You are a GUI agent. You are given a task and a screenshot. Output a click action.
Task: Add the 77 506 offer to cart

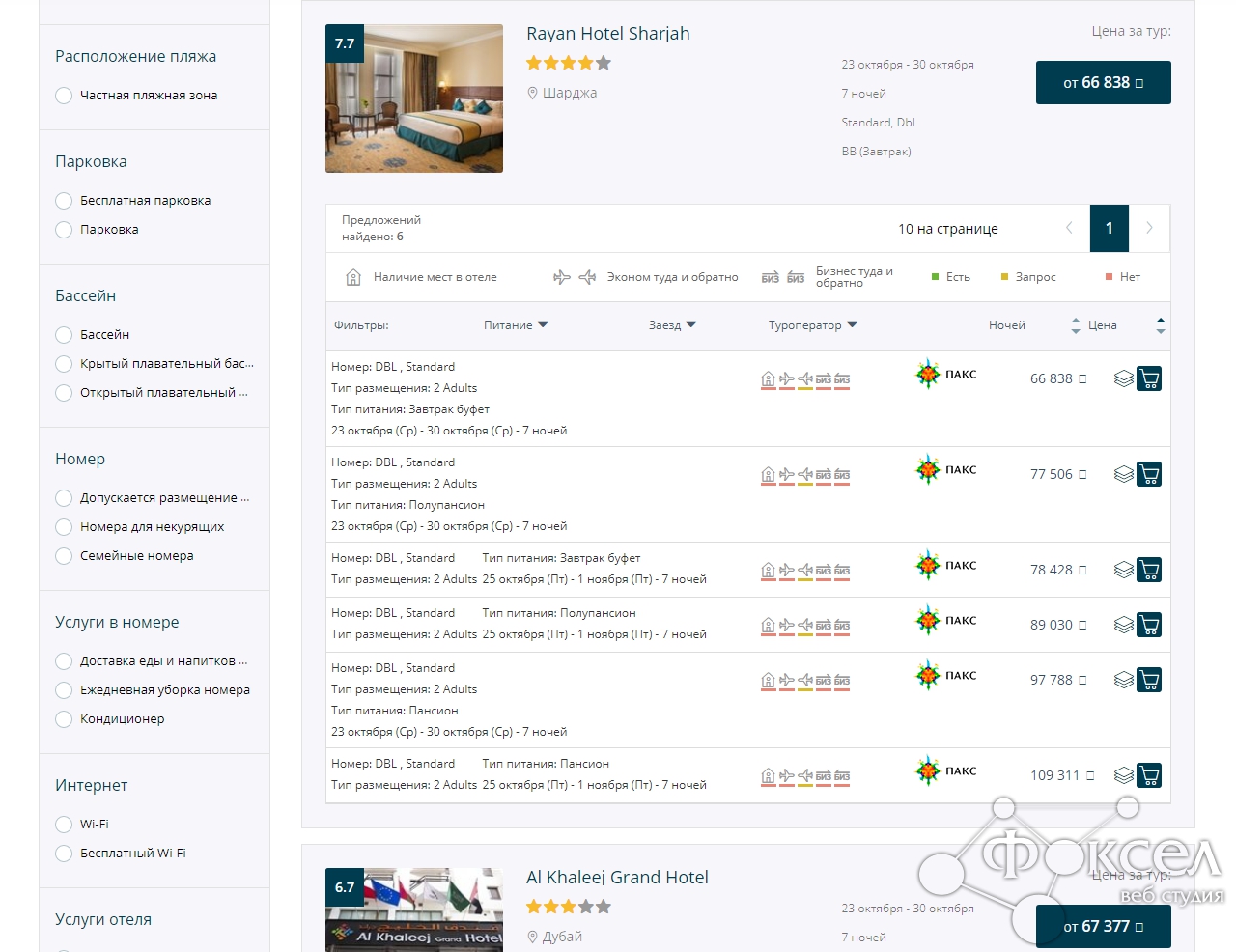(x=1149, y=474)
